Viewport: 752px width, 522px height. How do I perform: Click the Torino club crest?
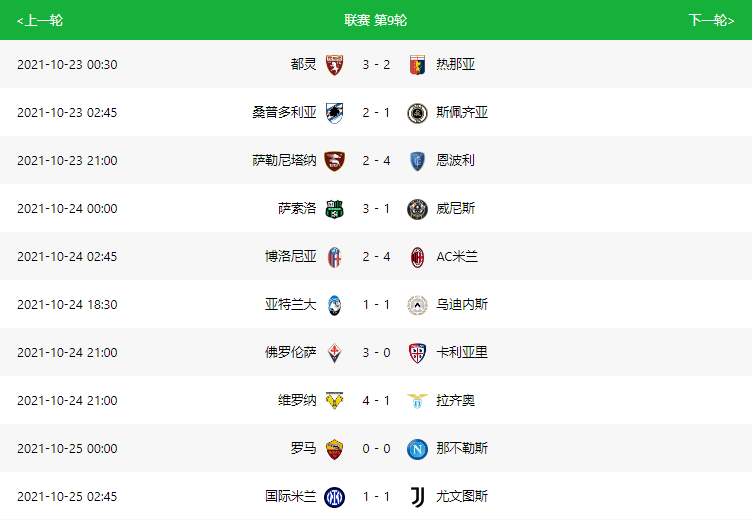(334, 65)
